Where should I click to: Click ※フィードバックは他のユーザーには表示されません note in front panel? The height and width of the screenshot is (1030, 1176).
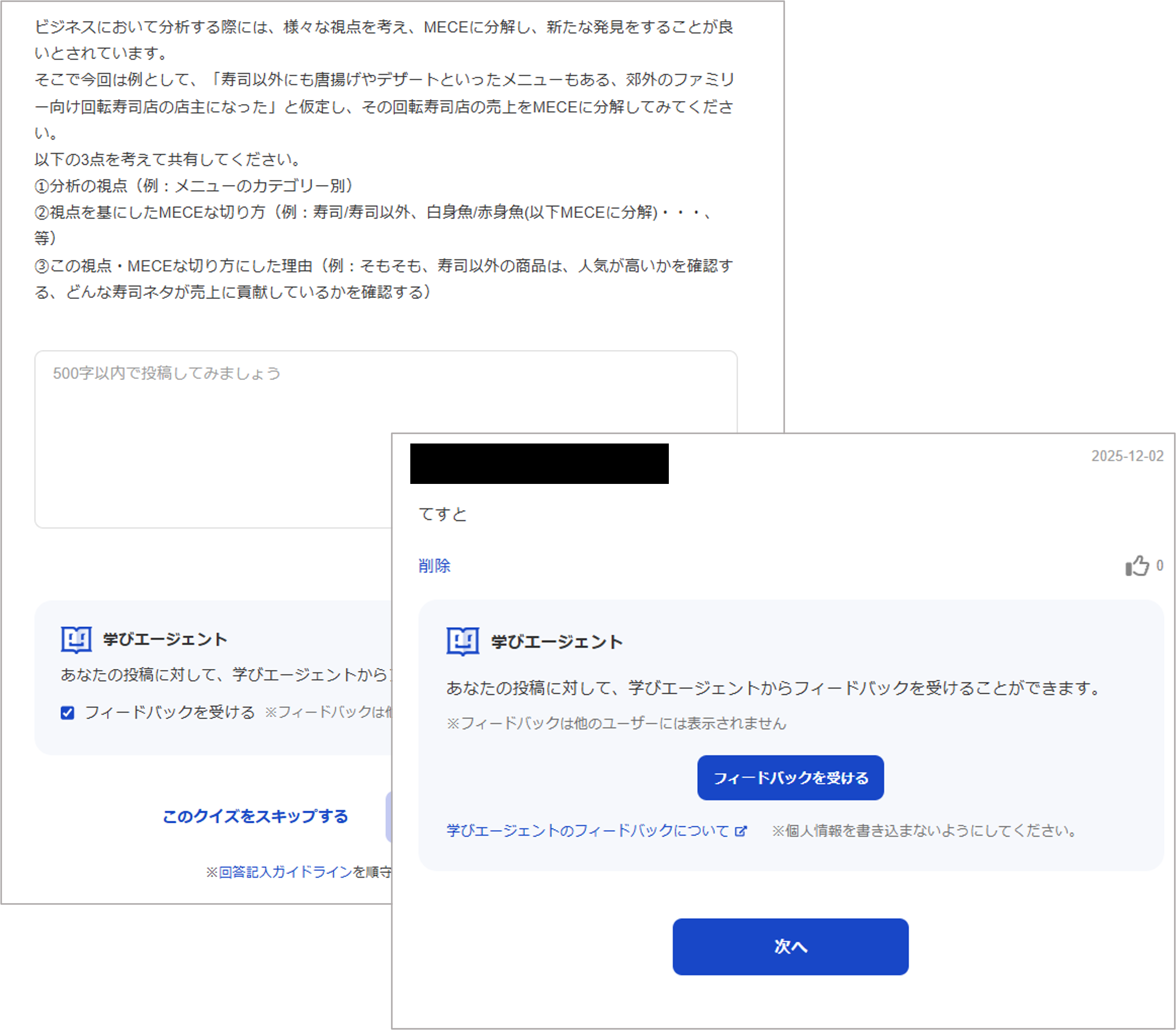pos(616,723)
